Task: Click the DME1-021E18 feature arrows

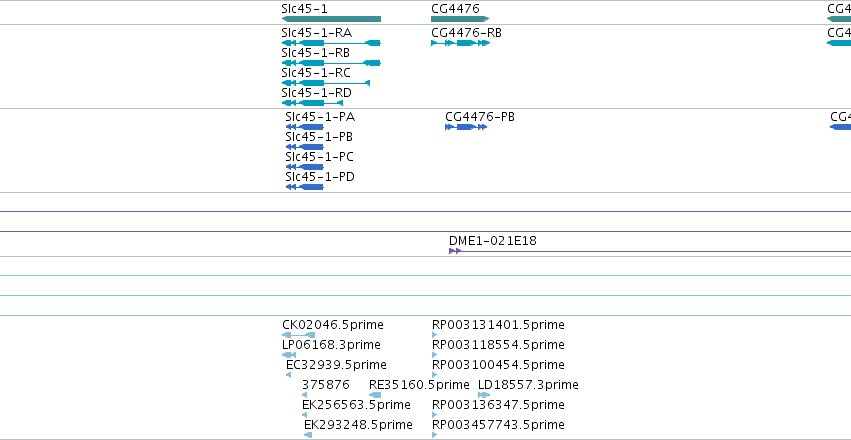Action: 455,251
